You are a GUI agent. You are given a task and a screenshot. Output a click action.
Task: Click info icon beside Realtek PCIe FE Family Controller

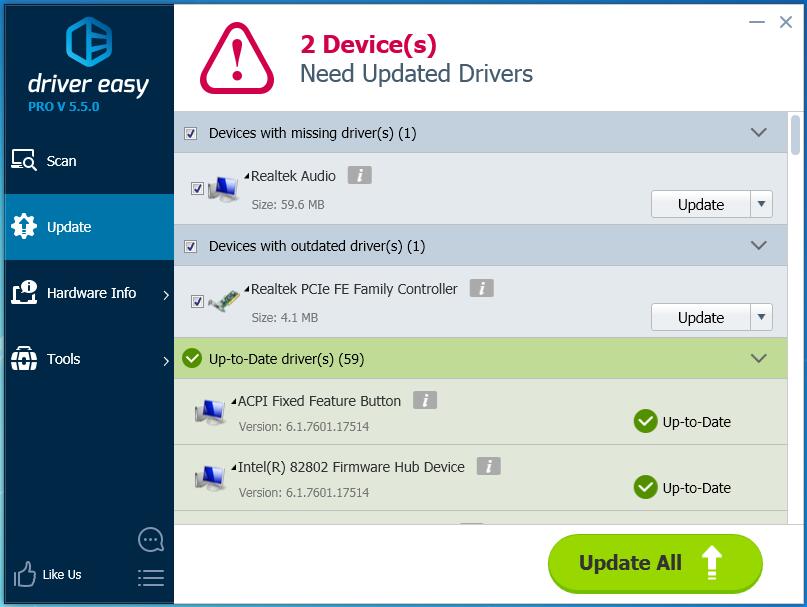pos(483,288)
